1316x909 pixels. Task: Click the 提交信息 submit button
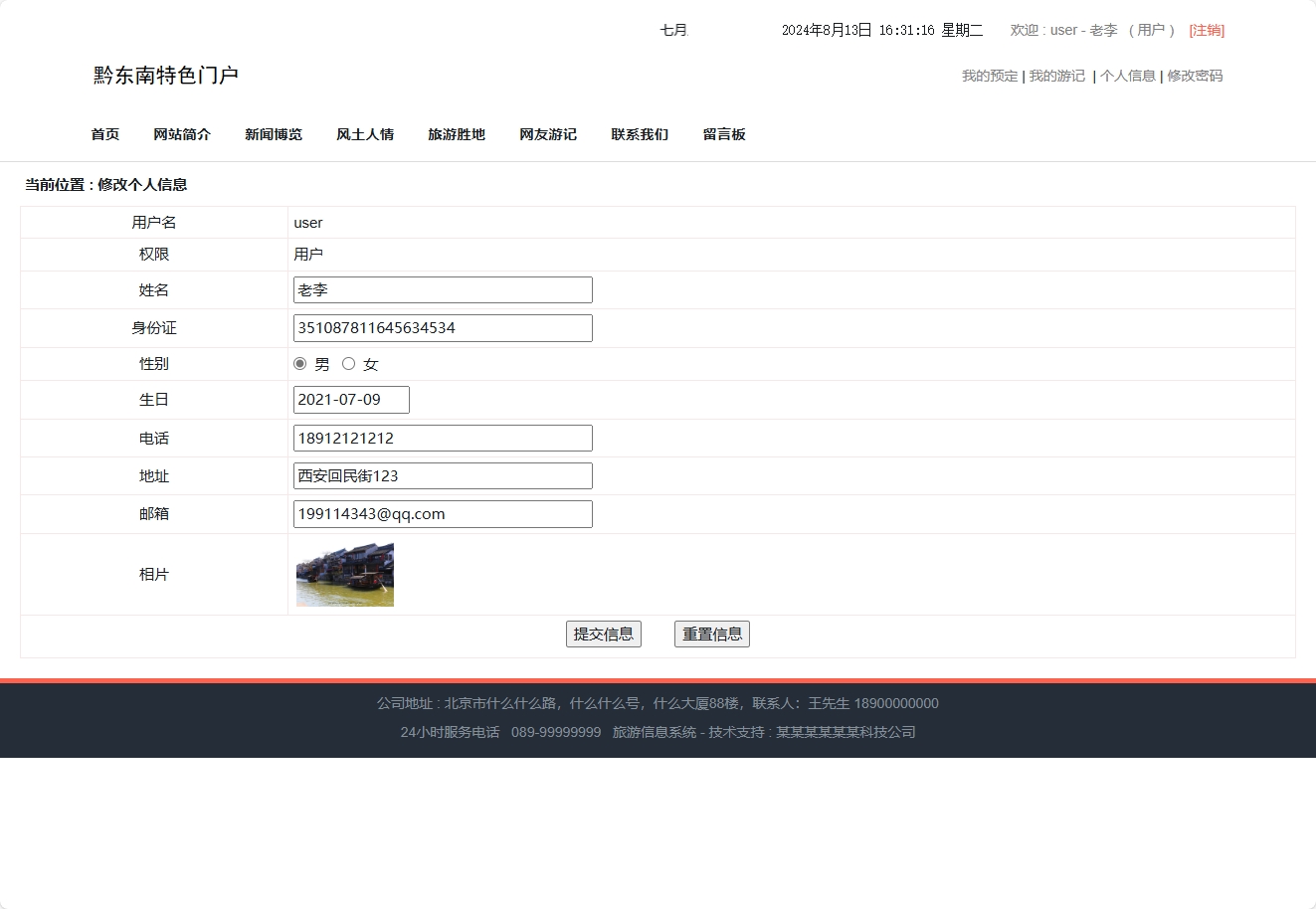[x=604, y=634]
